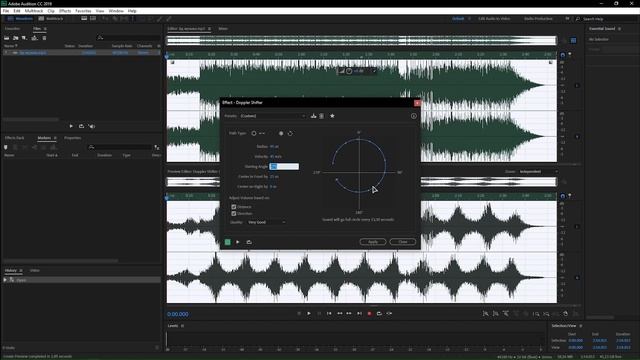This screenshot has height=360, width=640.
Task: Start playback in main transport
Action: click(309, 313)
